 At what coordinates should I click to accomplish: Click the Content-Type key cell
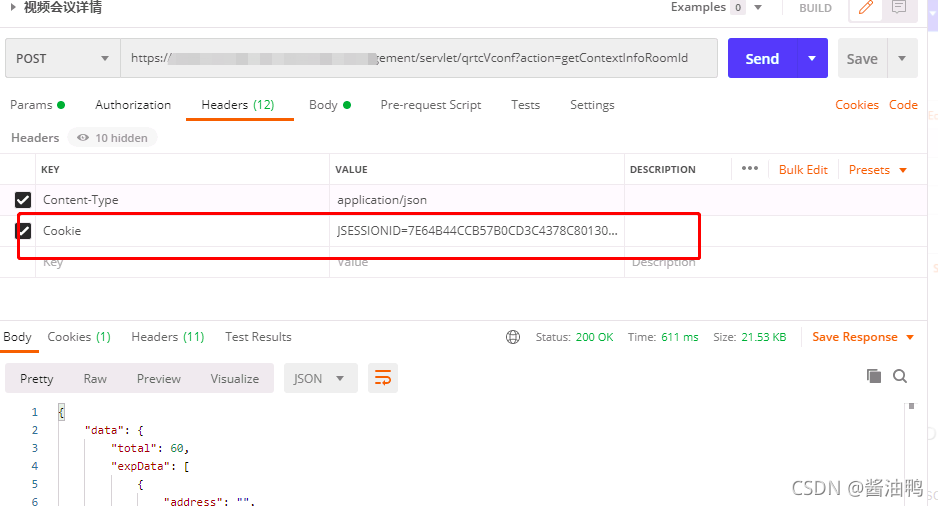click(x=182, y=200)
